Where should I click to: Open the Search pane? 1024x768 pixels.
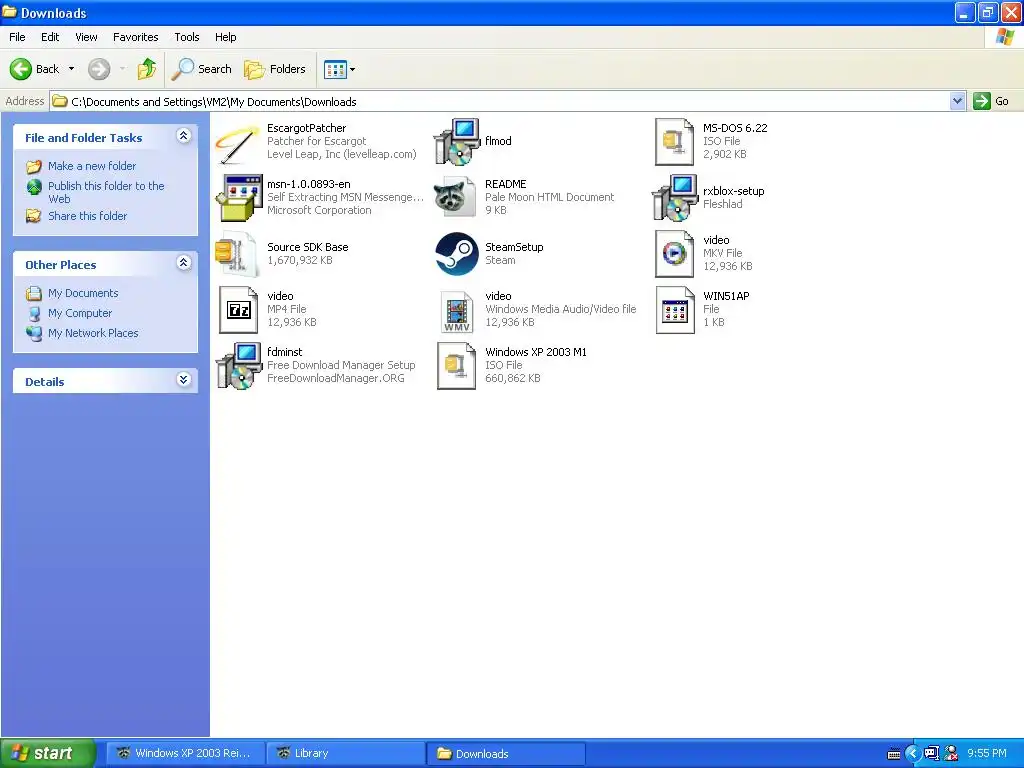point(201,69)
